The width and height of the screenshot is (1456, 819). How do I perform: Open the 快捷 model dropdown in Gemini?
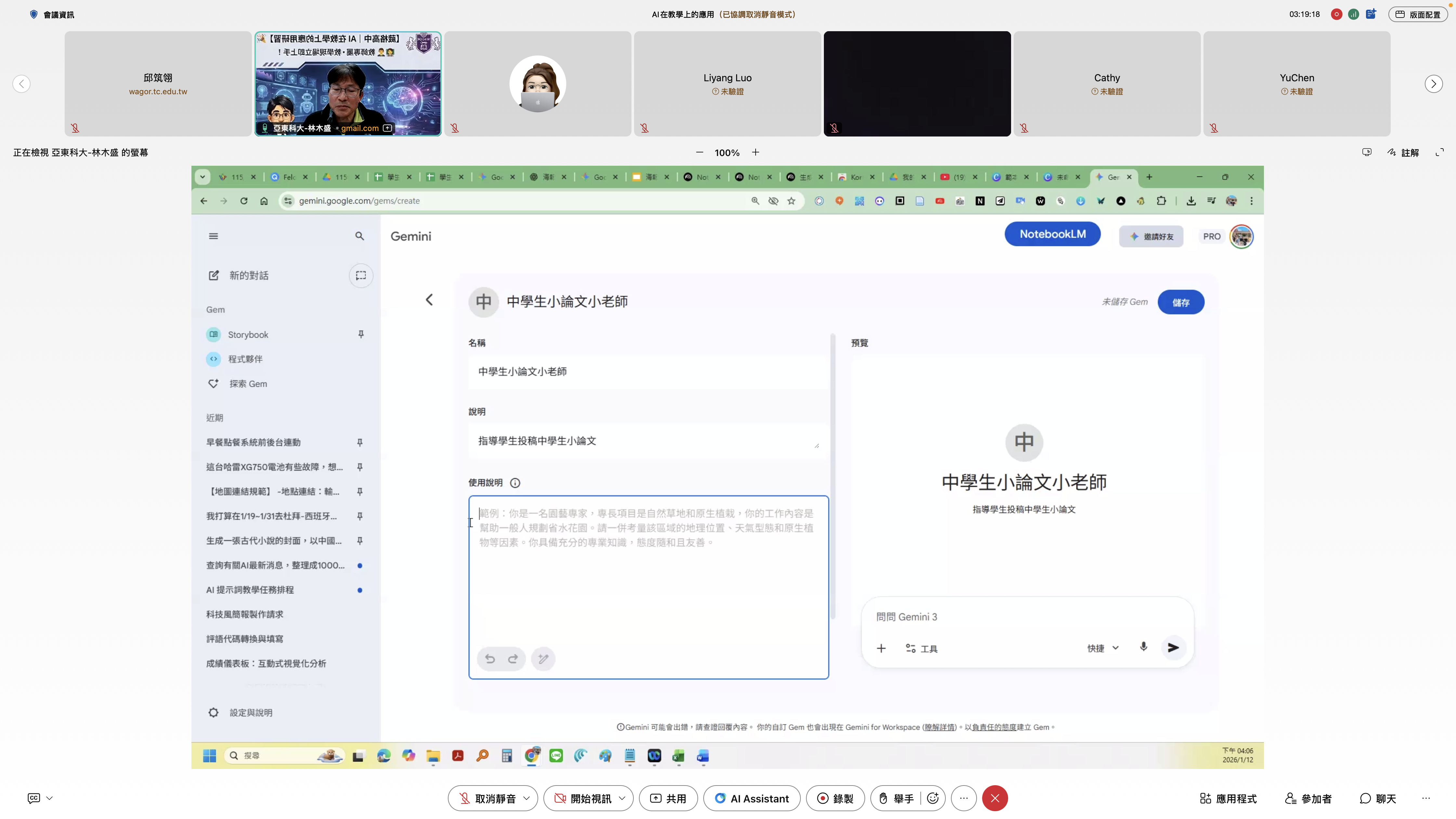1103,648
